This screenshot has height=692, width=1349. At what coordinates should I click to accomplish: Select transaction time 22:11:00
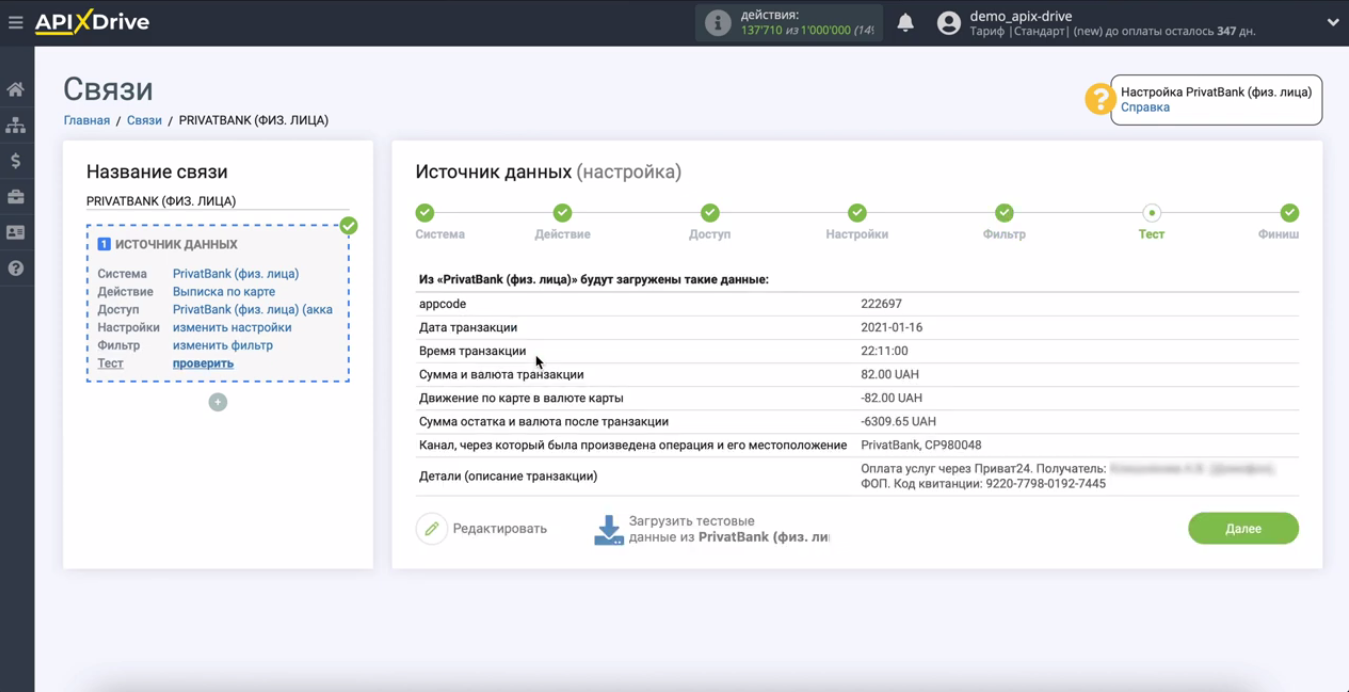(x=884, y=351)
